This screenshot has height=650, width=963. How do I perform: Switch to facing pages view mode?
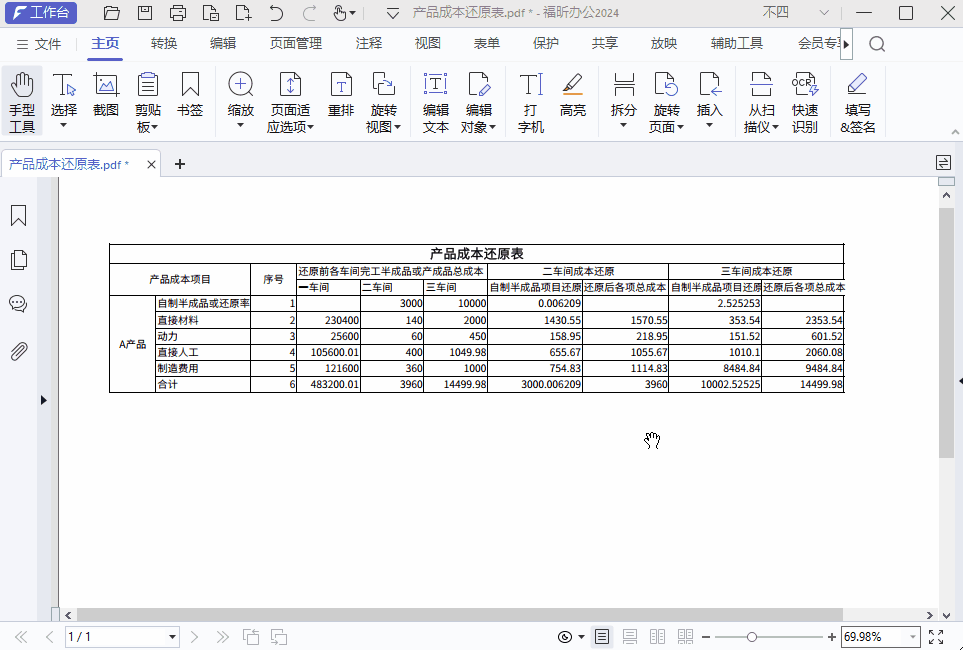[657, 637]
